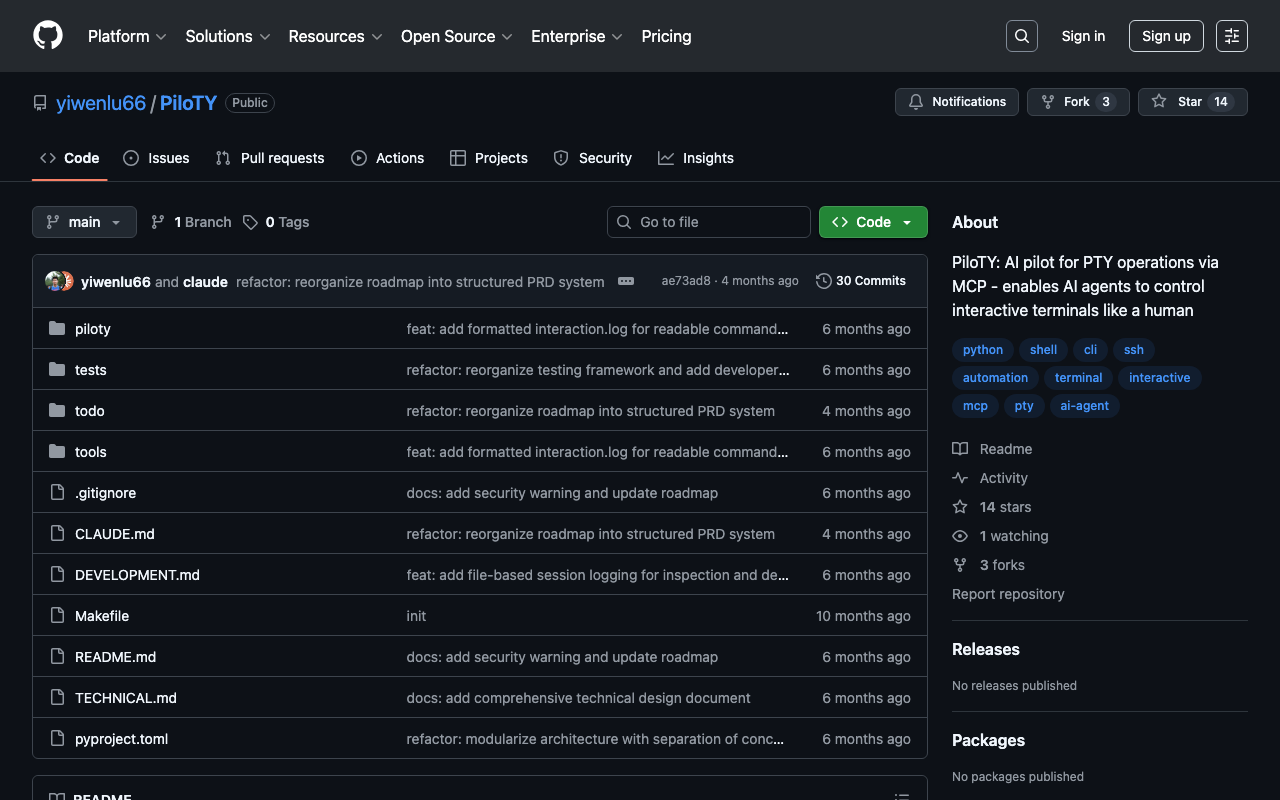Click the piloty folder icon
This screenshot has width=1280, height=800.
57,329
